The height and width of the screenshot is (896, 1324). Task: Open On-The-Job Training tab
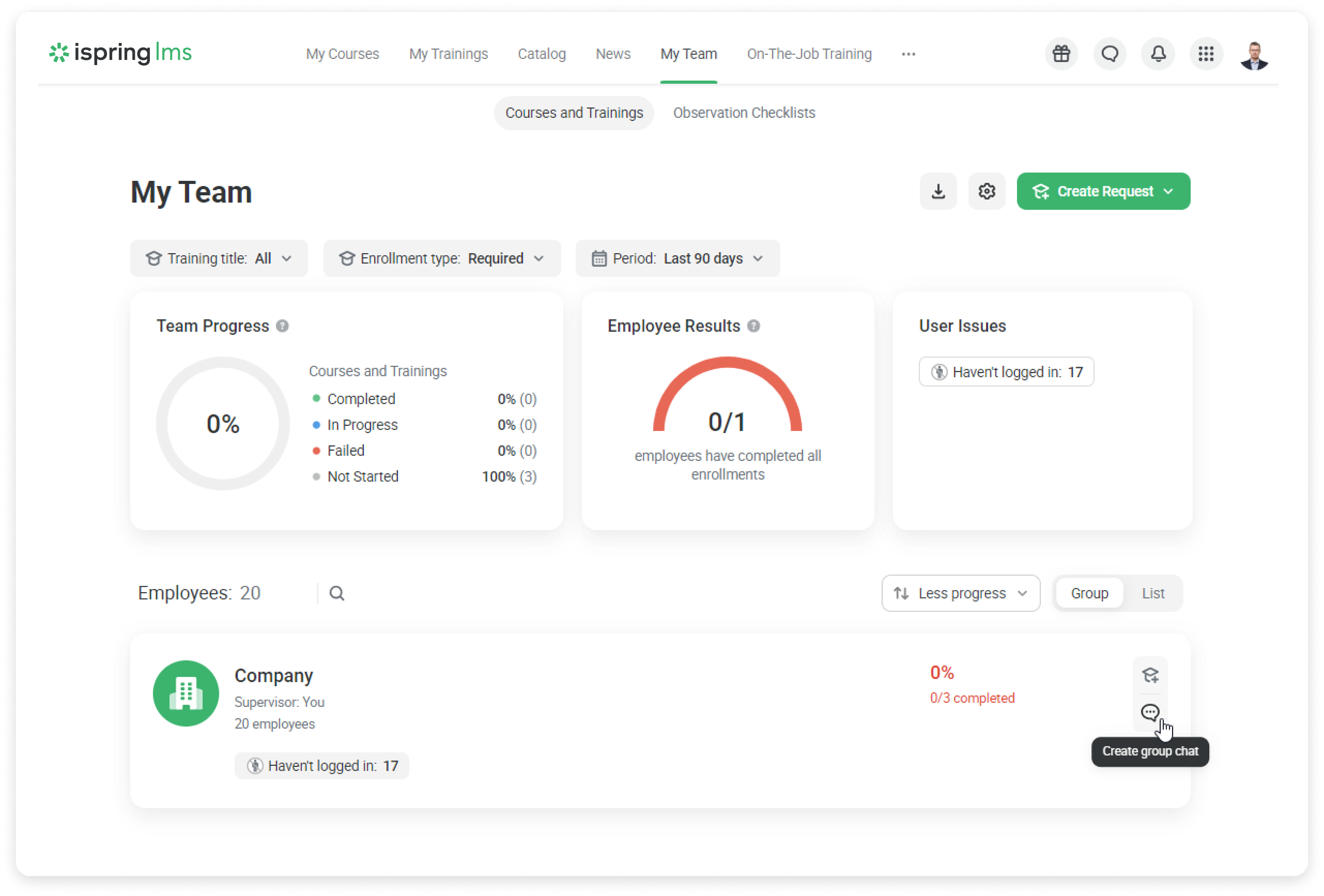pos(808,54)
